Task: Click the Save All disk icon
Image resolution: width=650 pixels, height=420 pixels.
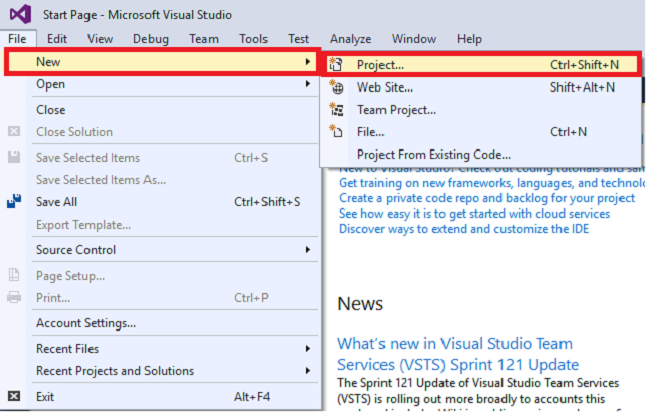Action: (14, 201)
